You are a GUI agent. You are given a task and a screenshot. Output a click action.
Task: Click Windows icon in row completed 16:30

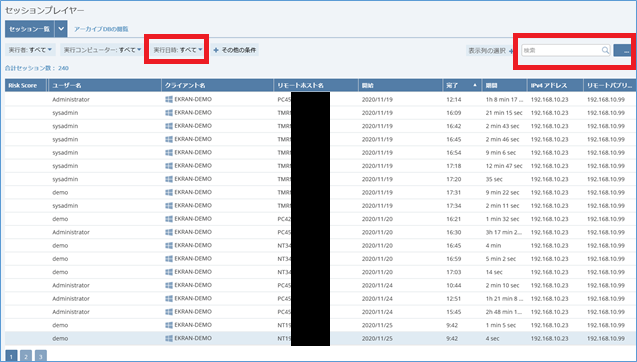click(169, 232)
